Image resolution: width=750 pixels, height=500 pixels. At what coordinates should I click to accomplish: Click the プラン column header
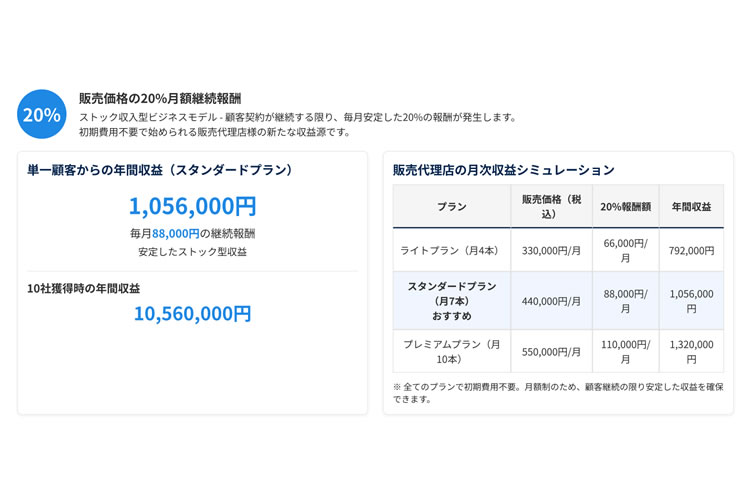point(451,207)
